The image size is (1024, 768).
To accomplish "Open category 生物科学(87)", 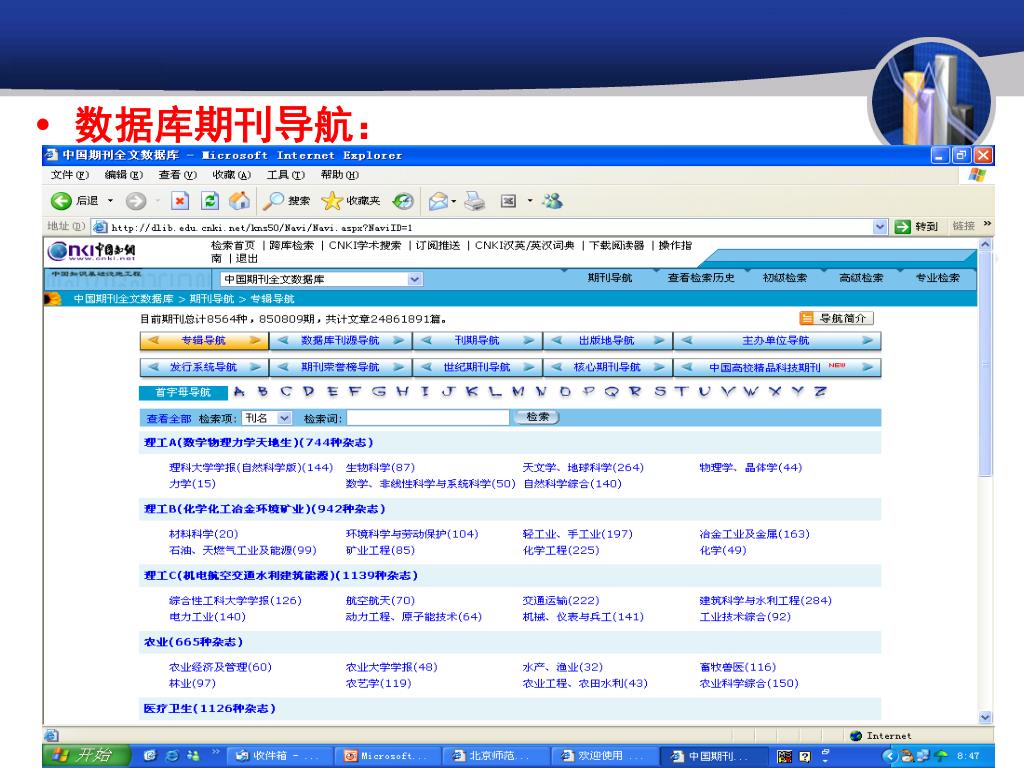I will pyautogui.click(x=380, y=467).
